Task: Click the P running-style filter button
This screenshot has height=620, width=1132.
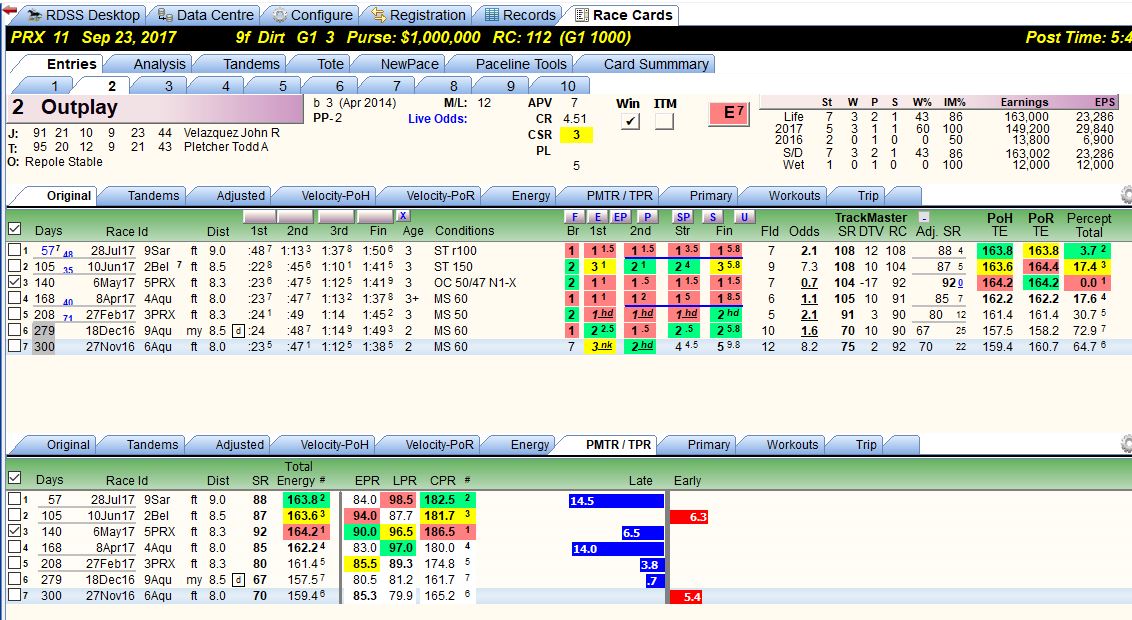Action: [x=648, y=217]
